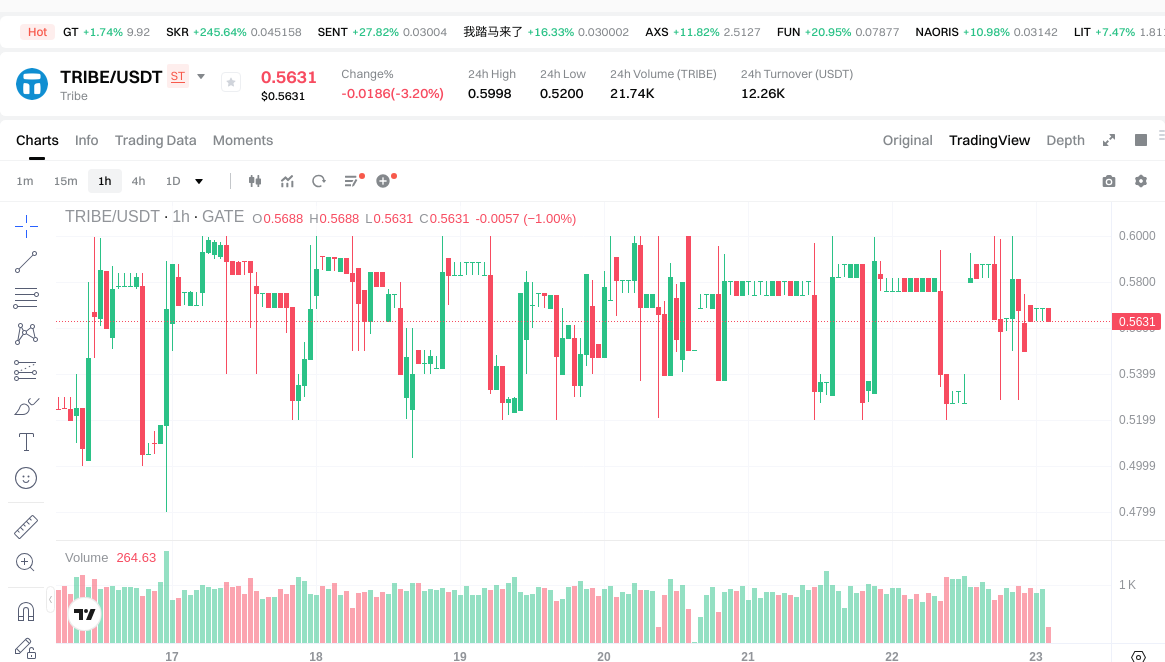
Task: Toggle favorite star for TRIBE/USDT
Action: coord(231,83)
